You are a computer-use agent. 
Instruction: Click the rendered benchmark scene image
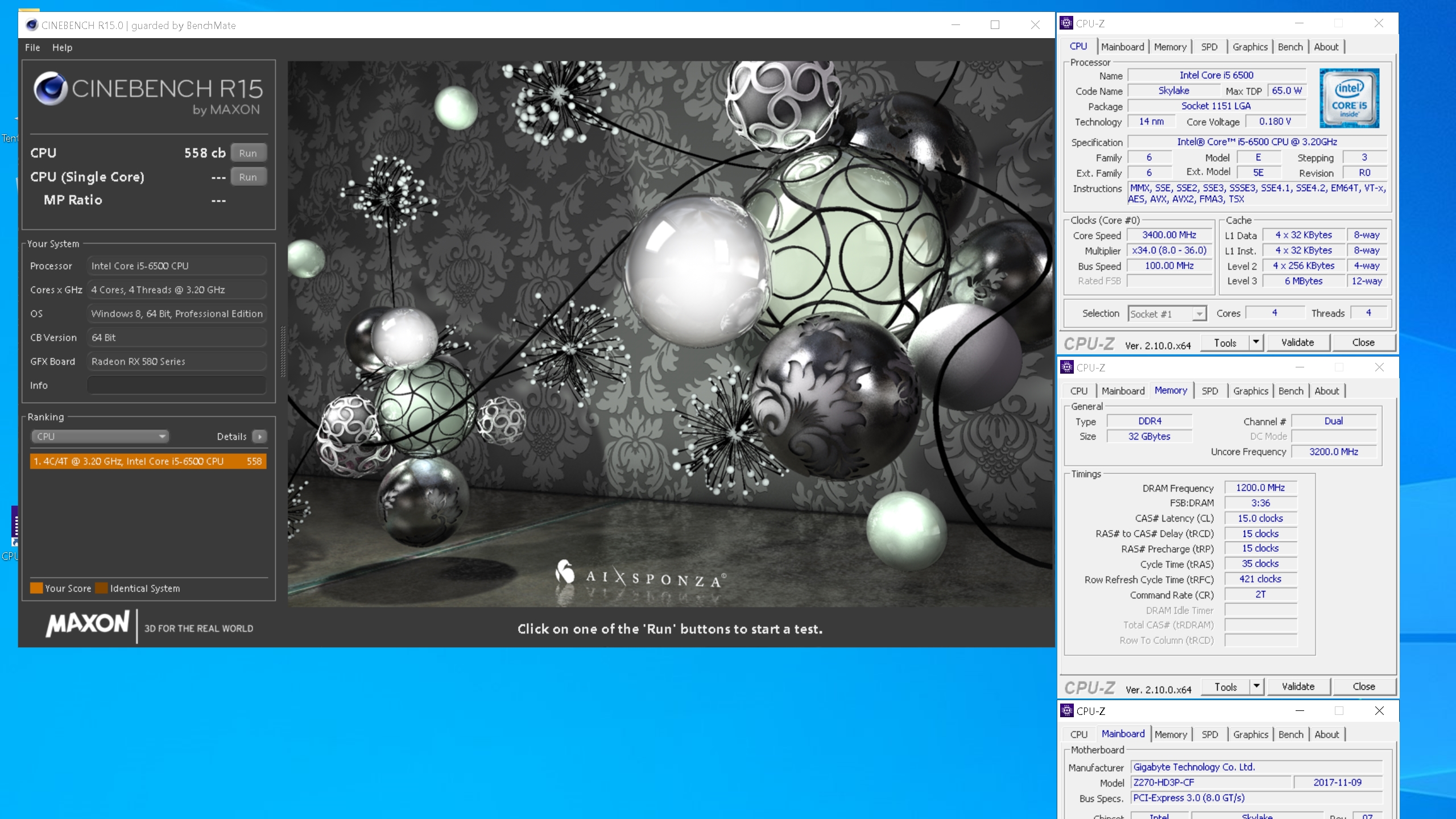tap(670, 334)
